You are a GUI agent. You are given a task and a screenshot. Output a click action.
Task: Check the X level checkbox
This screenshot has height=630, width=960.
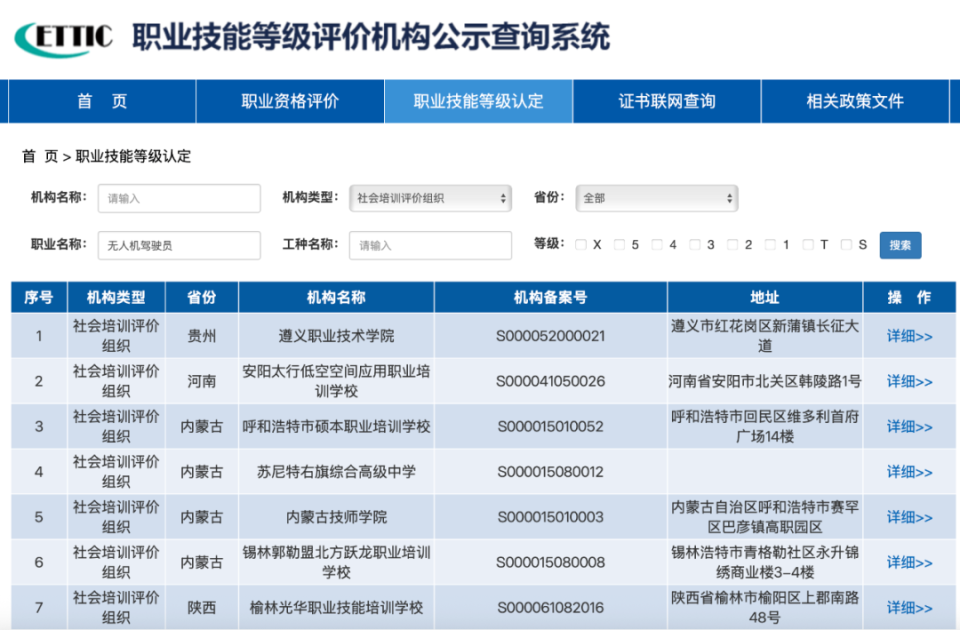[583, 244]
